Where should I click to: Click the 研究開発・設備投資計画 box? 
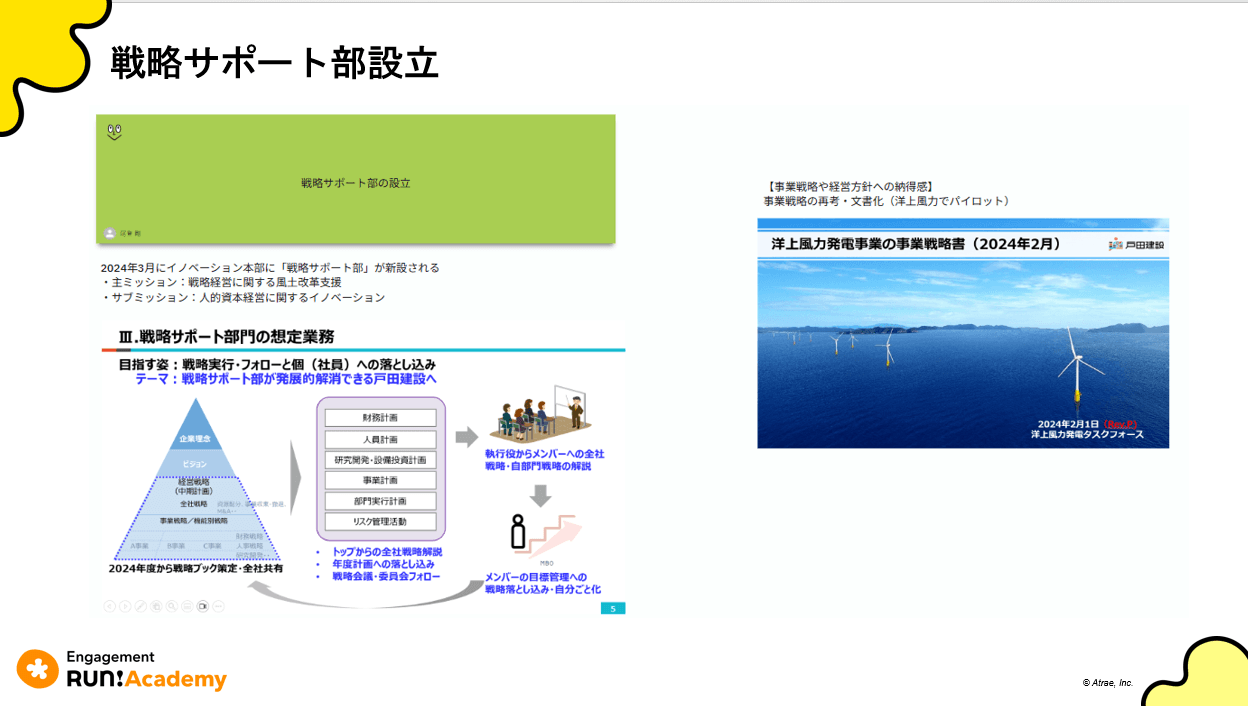pyautogui.click(x=380, y=460)
